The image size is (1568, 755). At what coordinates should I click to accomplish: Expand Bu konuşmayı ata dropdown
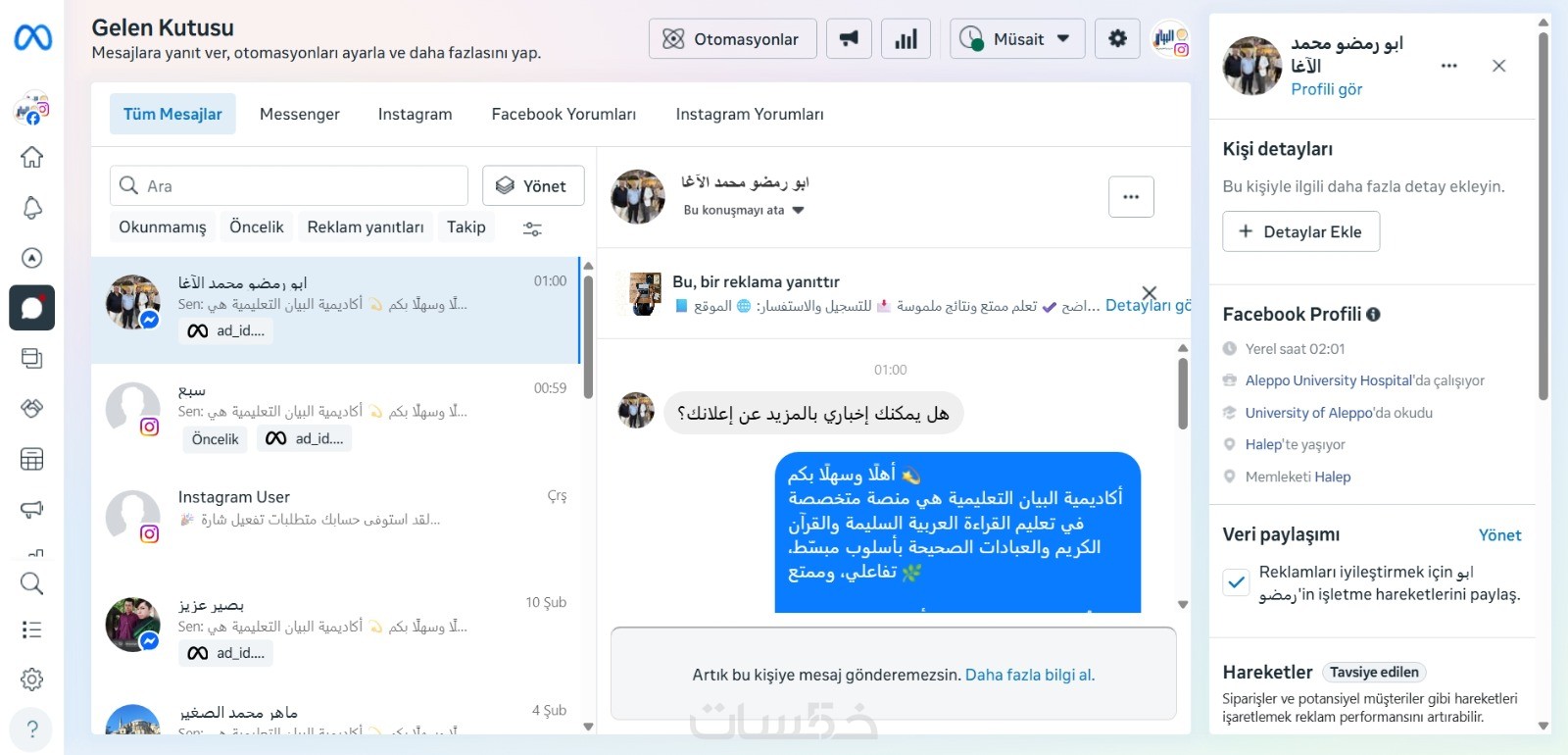(744, 210)
